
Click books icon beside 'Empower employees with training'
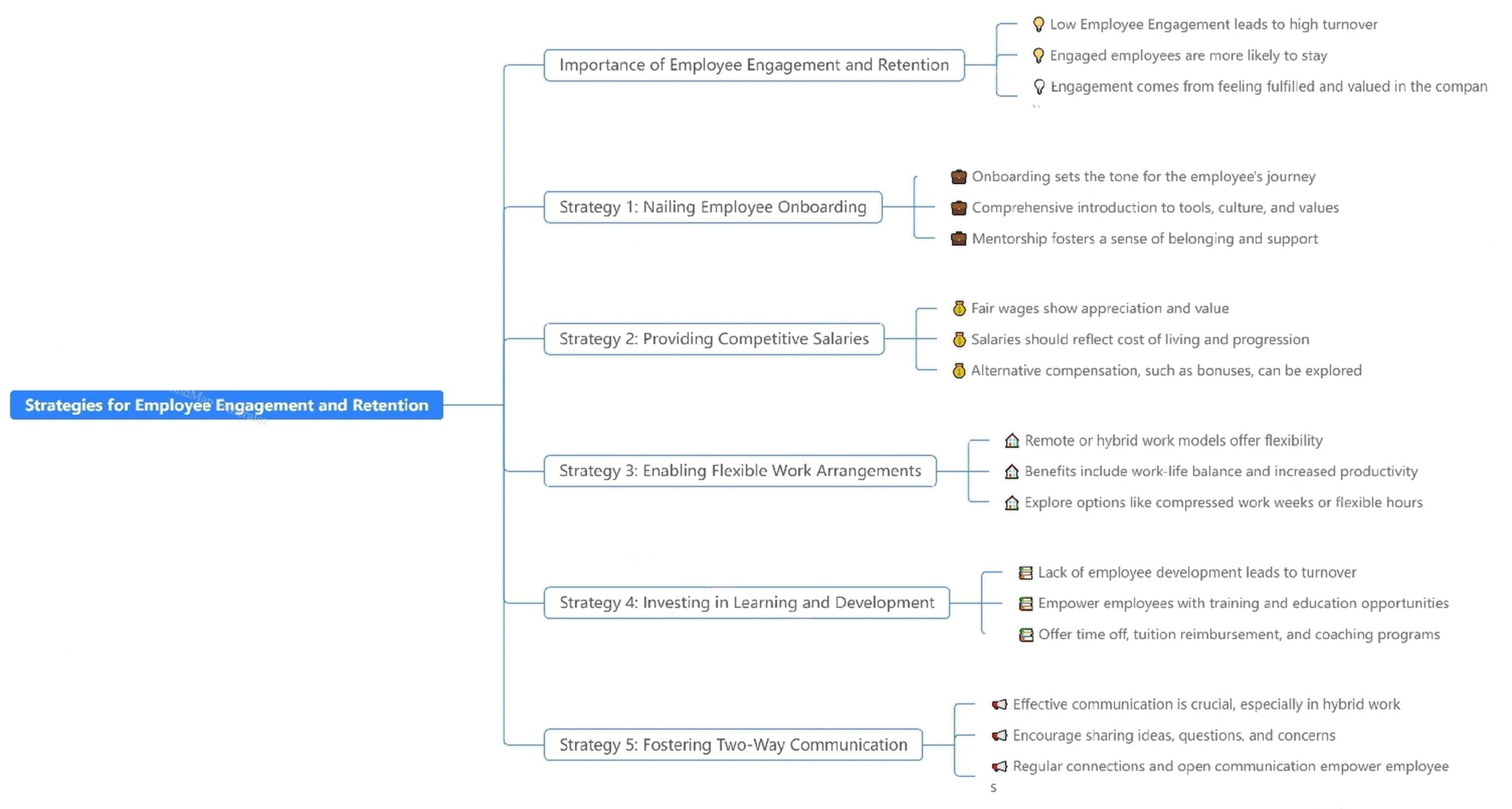[x=1026, y=603]
